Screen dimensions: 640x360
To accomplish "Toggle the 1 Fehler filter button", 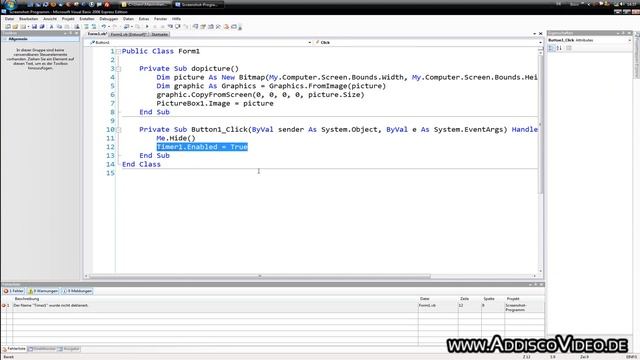I will pos(14,291).
